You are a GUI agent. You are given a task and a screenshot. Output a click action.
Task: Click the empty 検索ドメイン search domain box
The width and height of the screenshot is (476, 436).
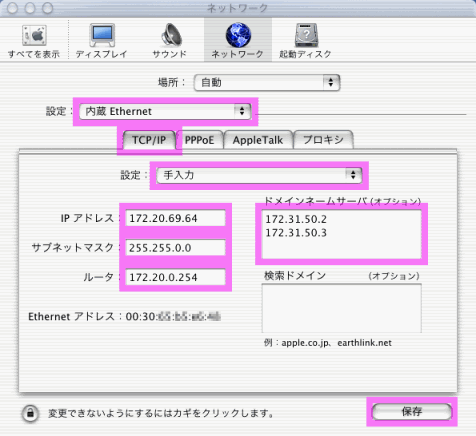[x=342, y=308]
